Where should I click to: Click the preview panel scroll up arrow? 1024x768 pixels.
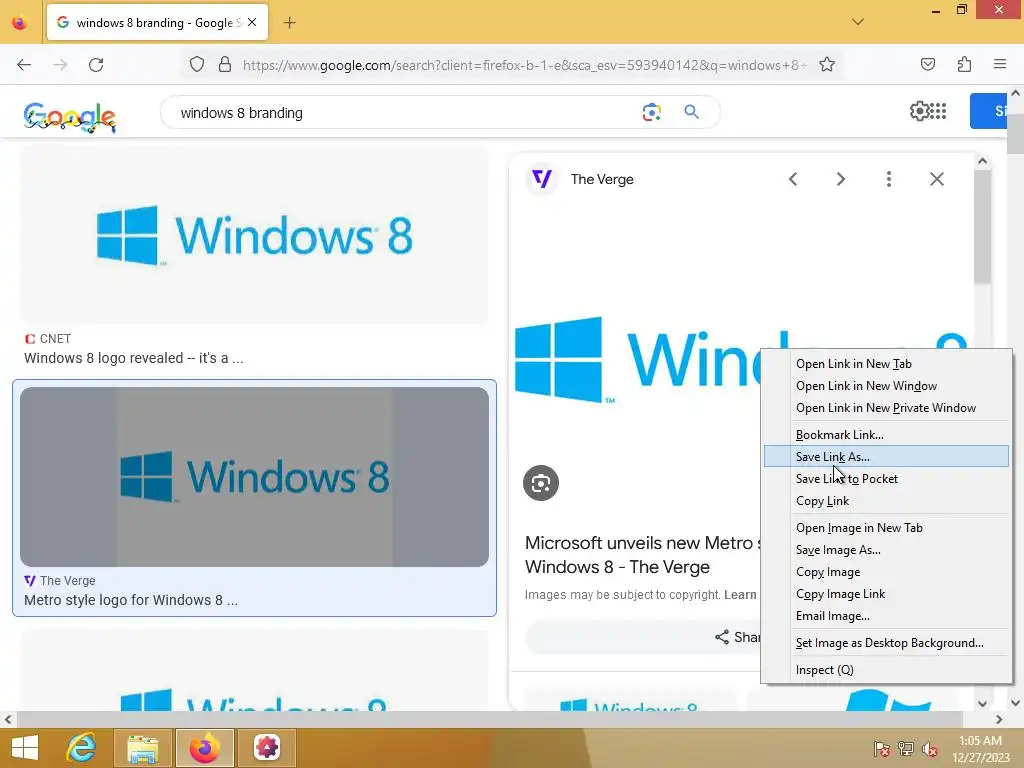[x=982, y=161]
